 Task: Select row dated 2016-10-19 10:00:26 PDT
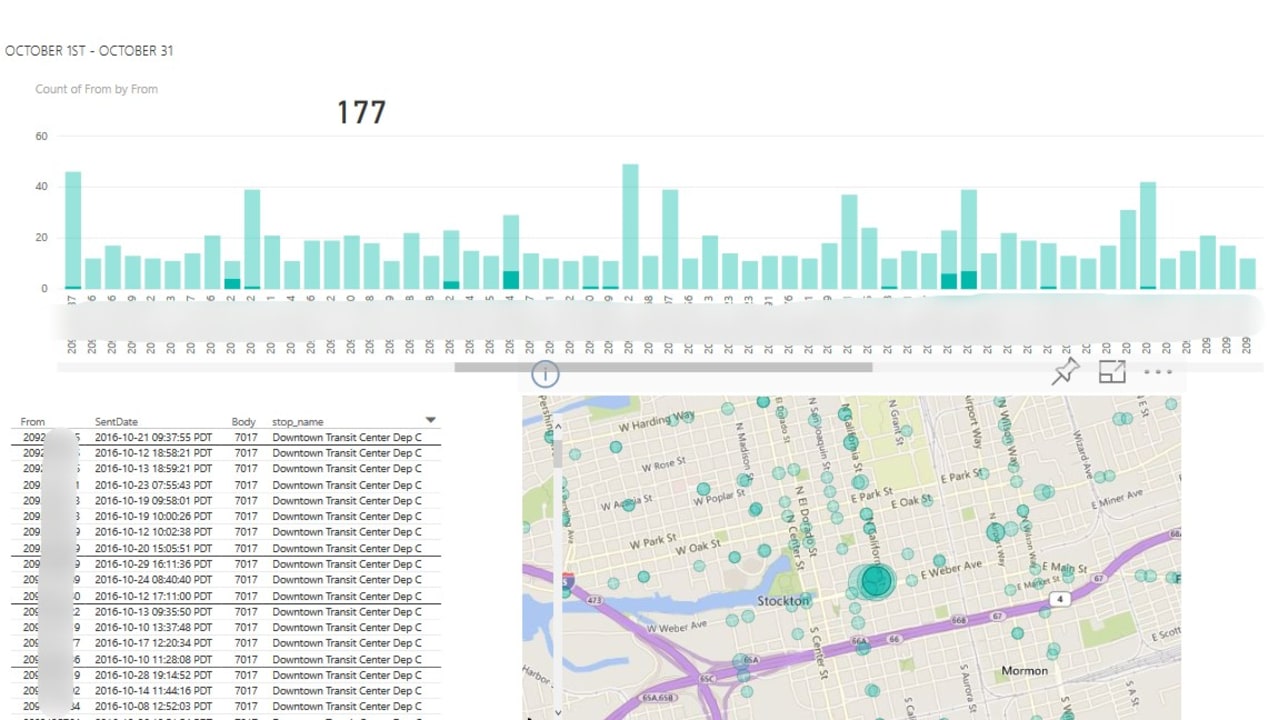click(226, 516)
